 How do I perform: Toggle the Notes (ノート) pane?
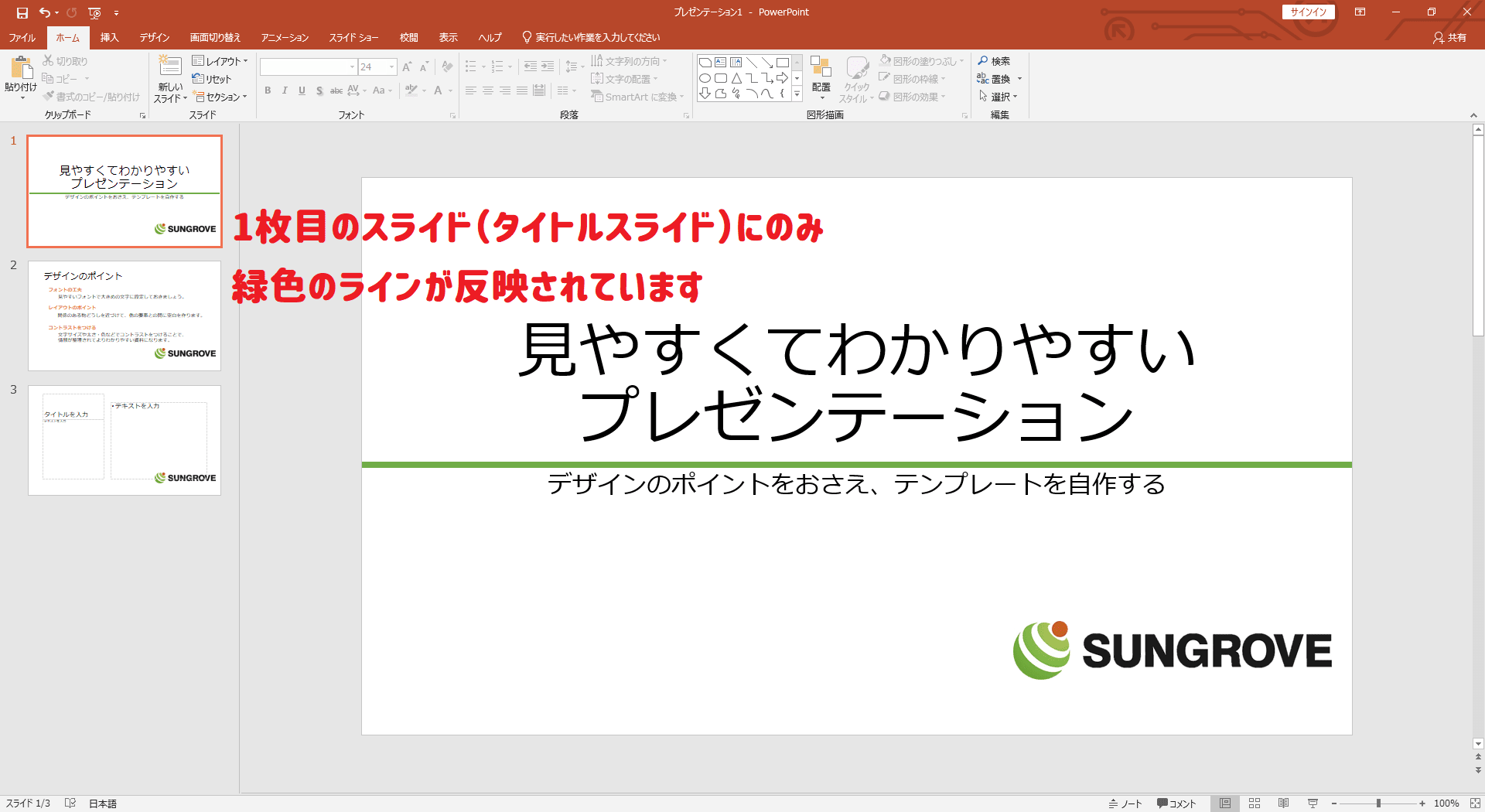1125,803
